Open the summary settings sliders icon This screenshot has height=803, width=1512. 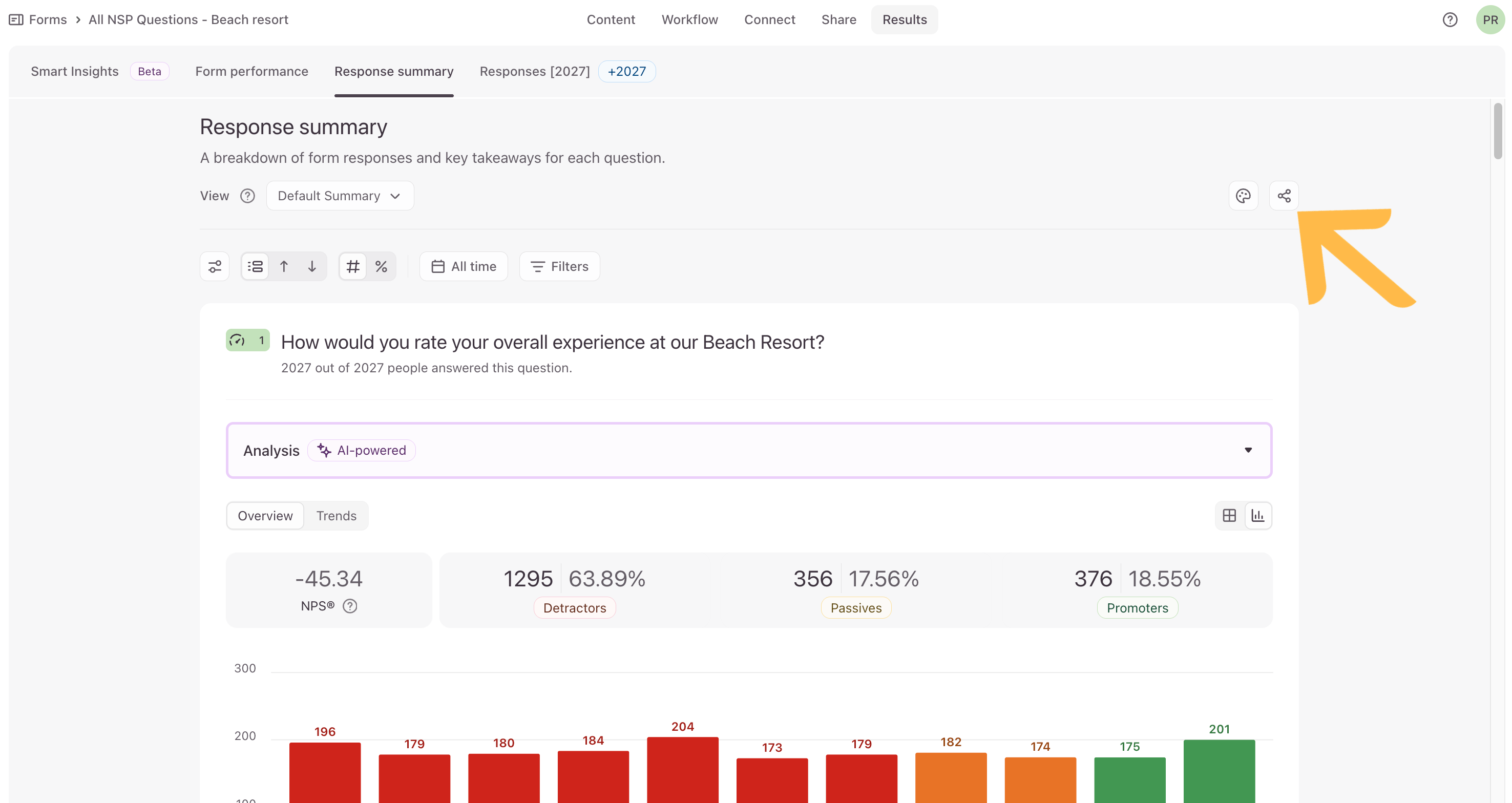[x=215, y=266]
